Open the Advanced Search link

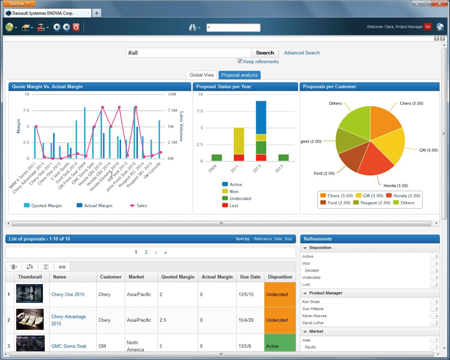click(302, 53)
